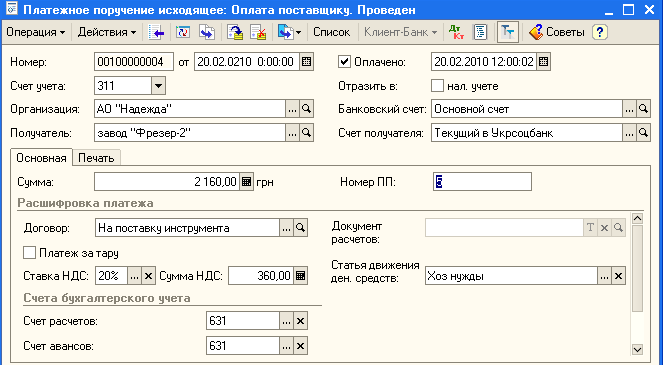Viewport: 663px width, 365px height.
Task: Click the window title bar document icon
Action: click(x=11, y=9)
